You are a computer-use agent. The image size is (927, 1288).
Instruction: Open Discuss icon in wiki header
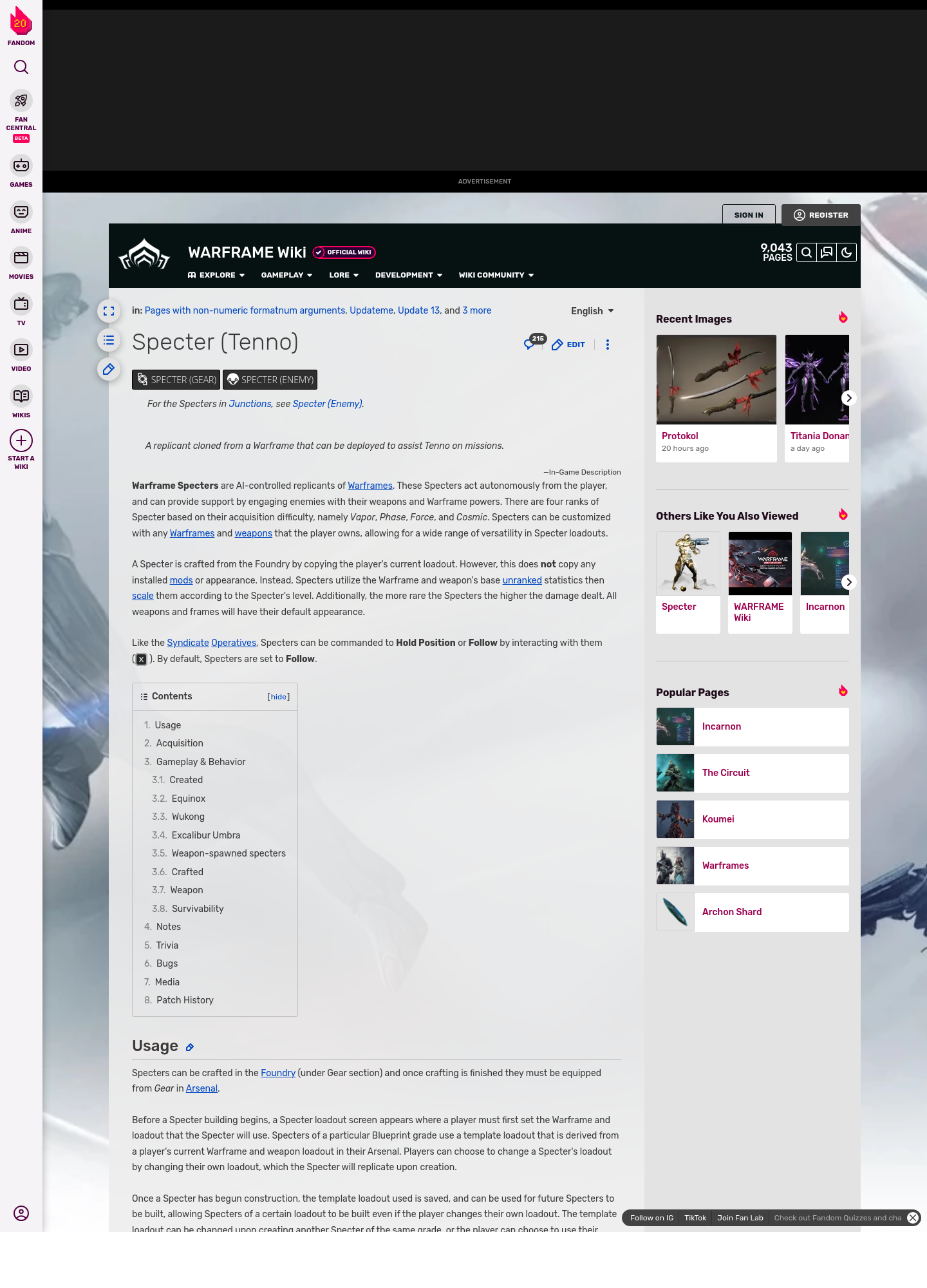pyautogui.click(x=827, y=252)
